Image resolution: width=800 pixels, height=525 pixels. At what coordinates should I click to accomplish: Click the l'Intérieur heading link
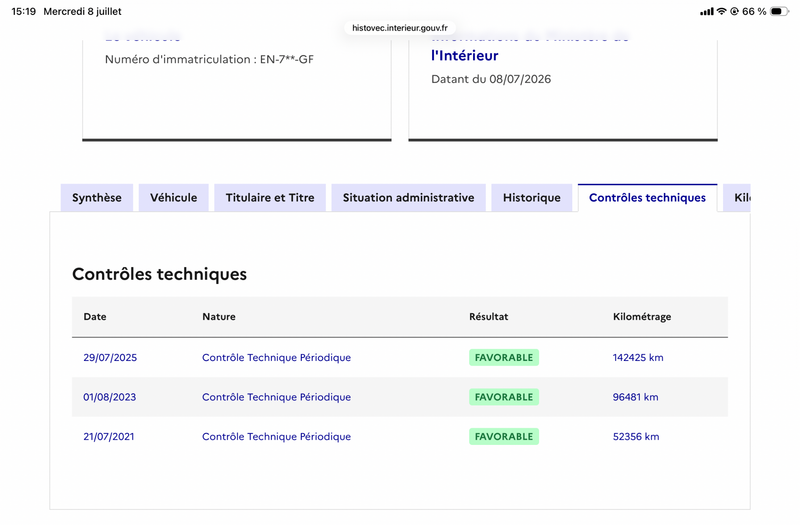tap(464, 55)
